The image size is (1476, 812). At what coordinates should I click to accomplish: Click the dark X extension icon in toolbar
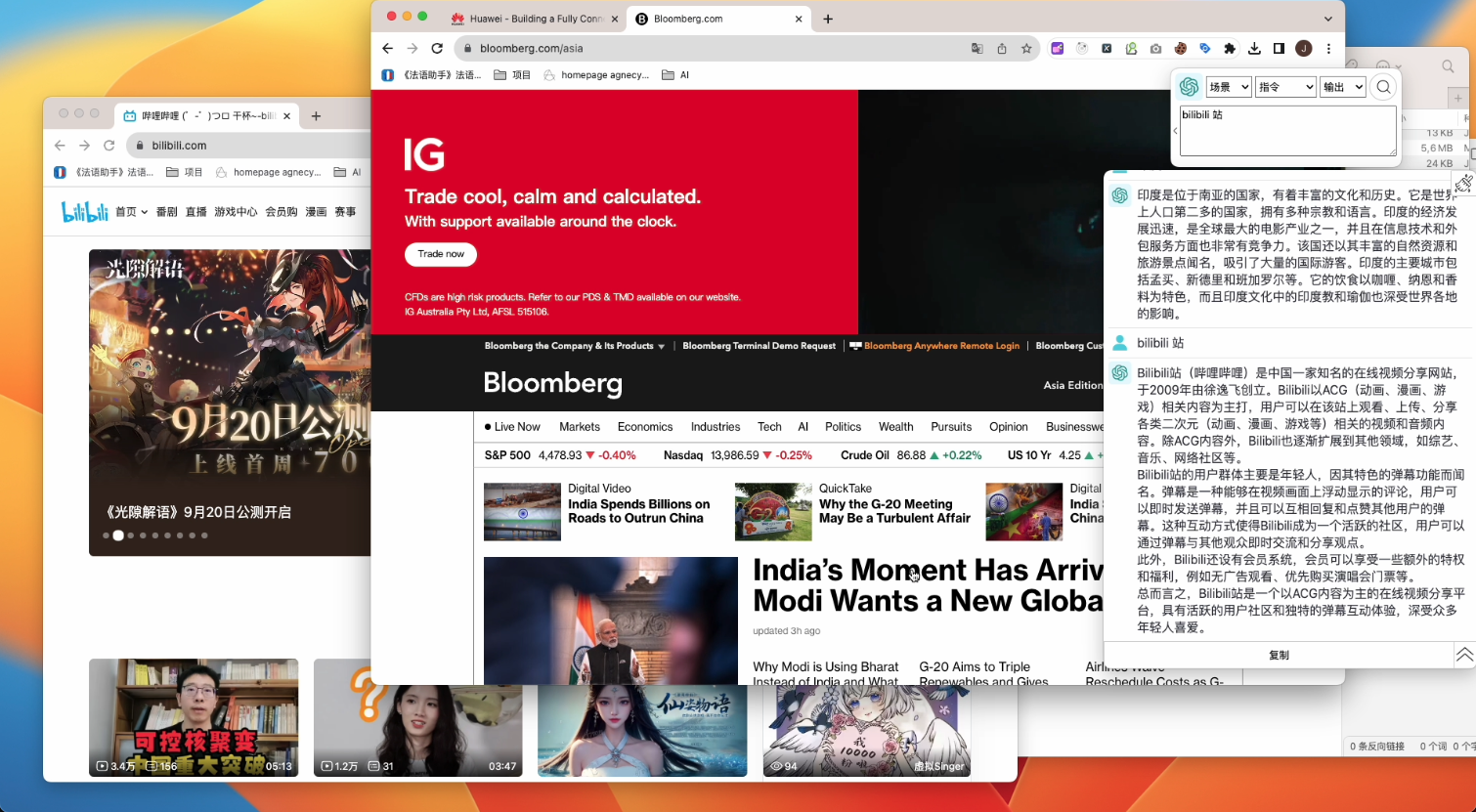pos(1107,48)
